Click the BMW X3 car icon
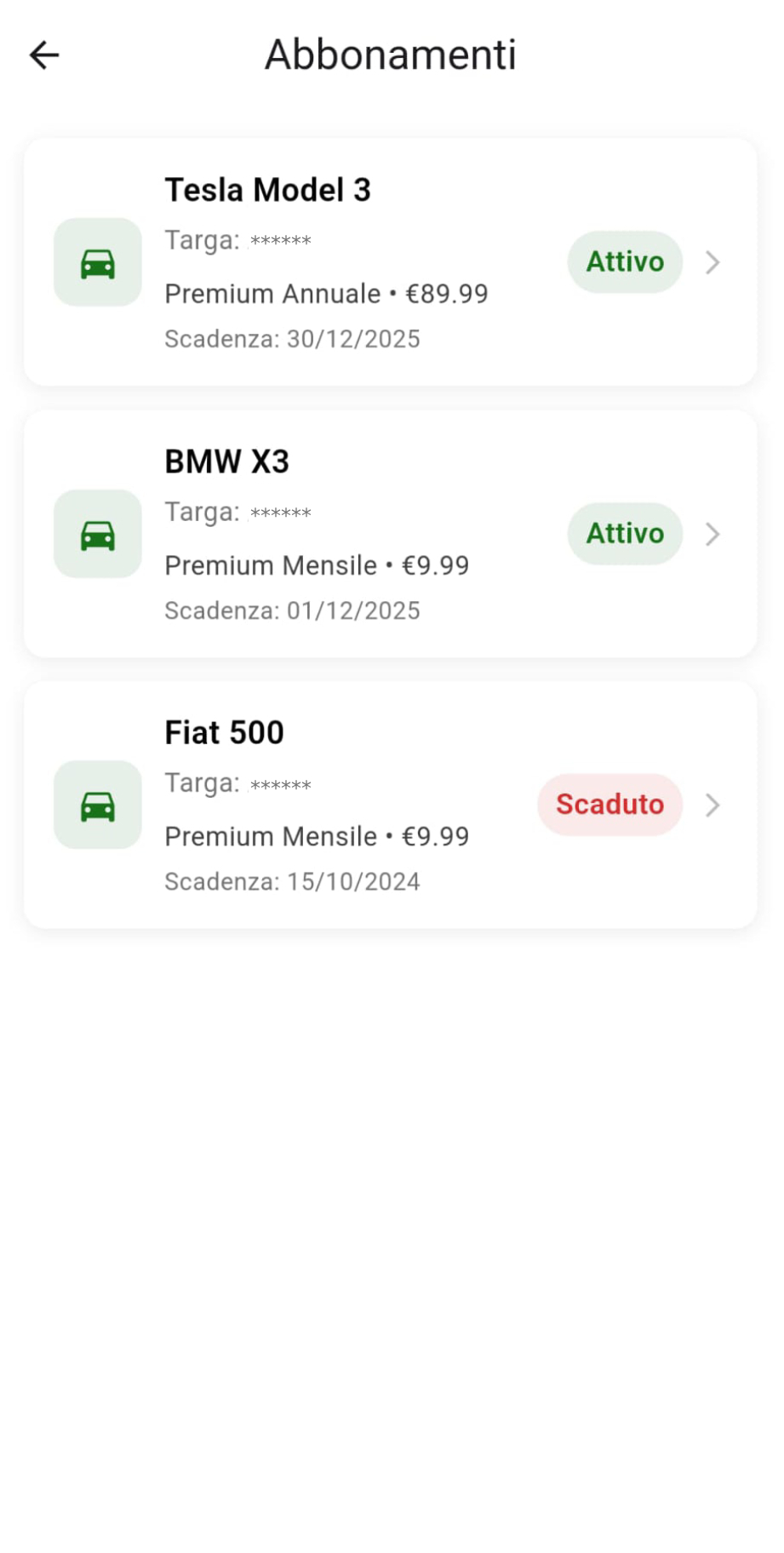Image resolution: width=784 pixels, height=1553 pixels. 98,534
